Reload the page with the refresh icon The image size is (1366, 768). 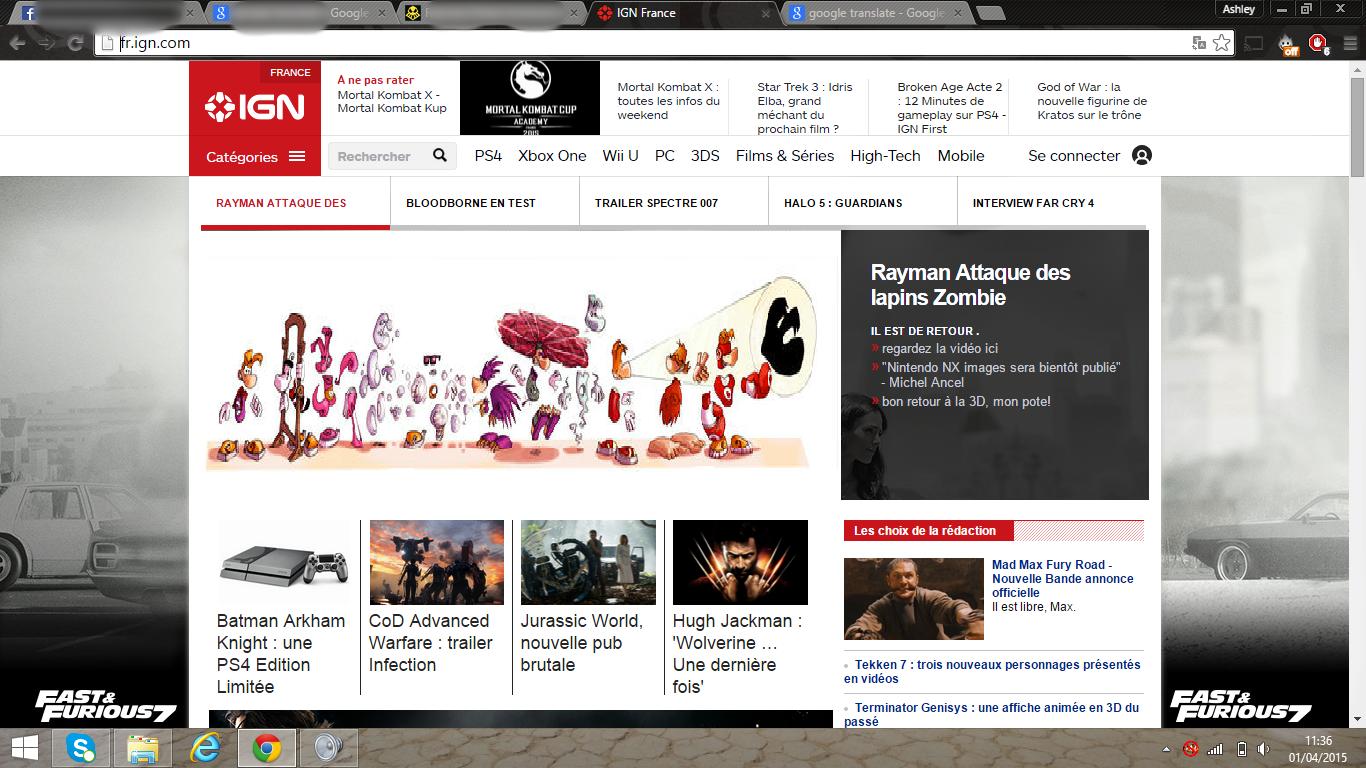pos(75,43)
